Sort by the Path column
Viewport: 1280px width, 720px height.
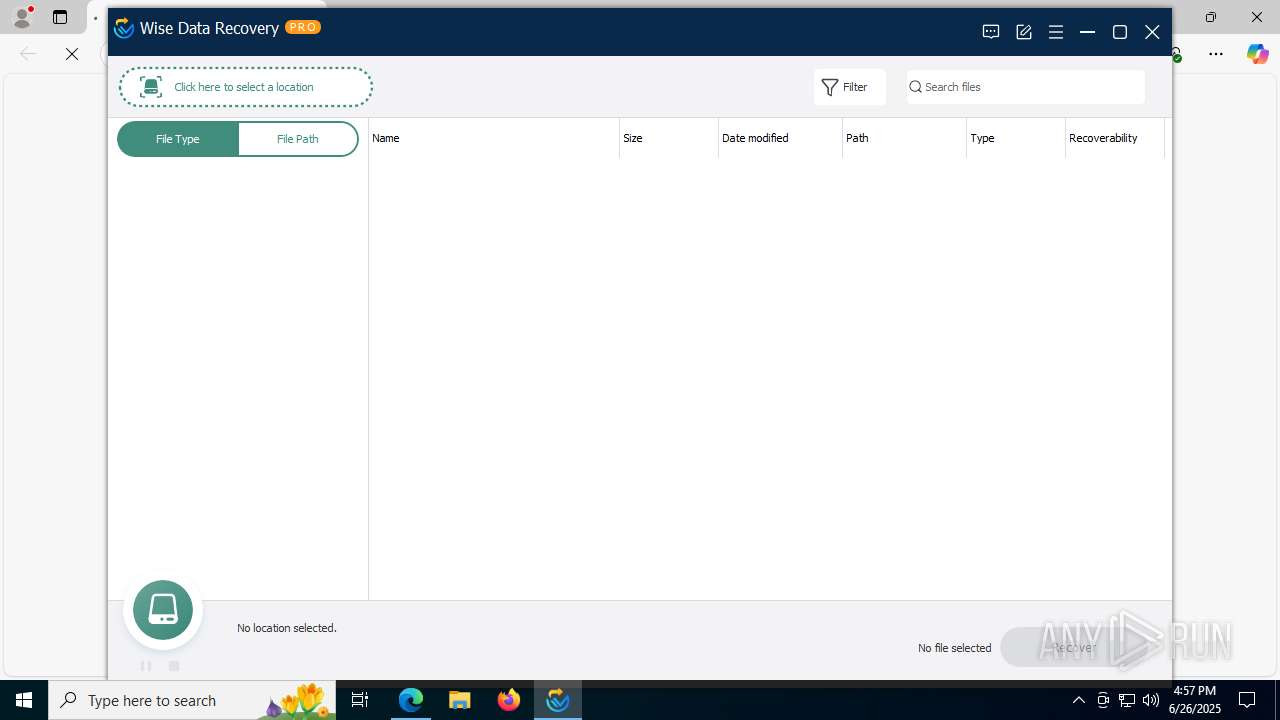tap(904, 138)
